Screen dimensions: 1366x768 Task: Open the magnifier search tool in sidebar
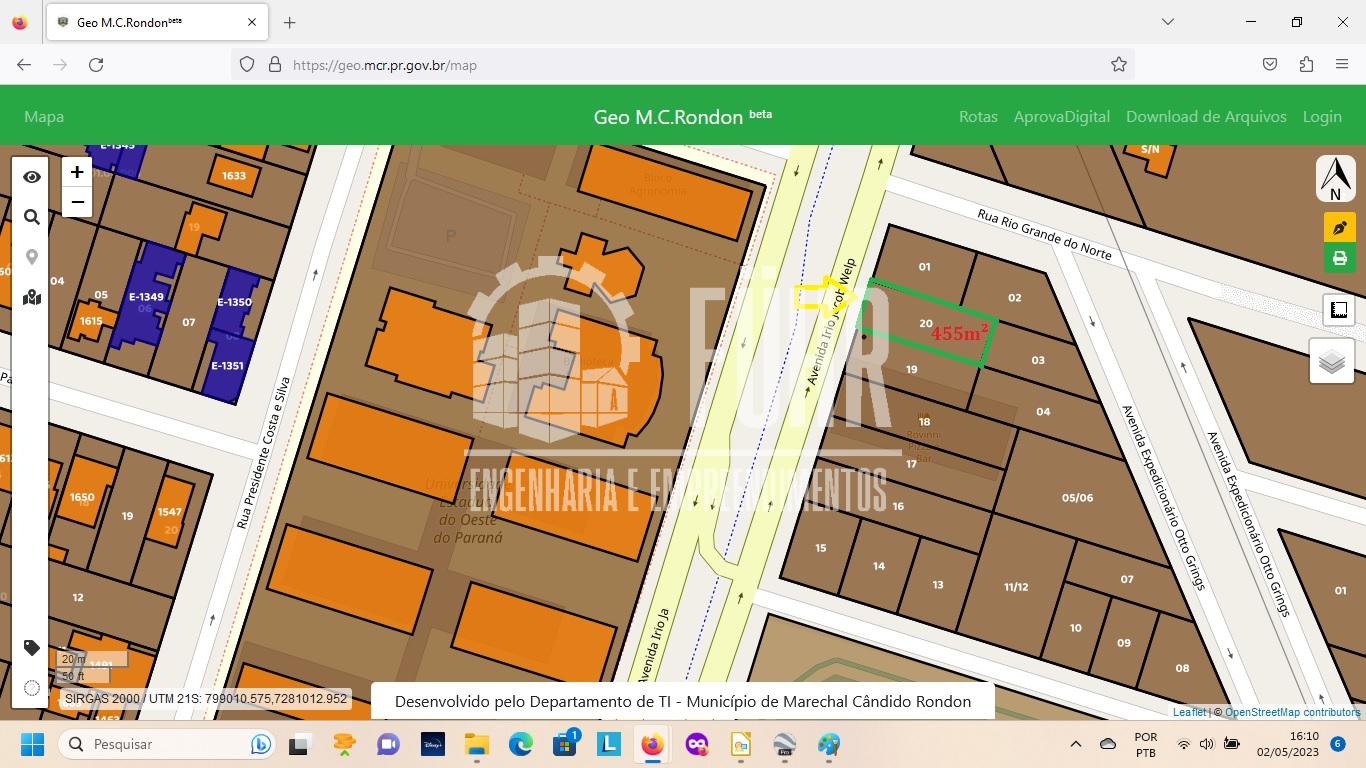[x=32, y=217]
